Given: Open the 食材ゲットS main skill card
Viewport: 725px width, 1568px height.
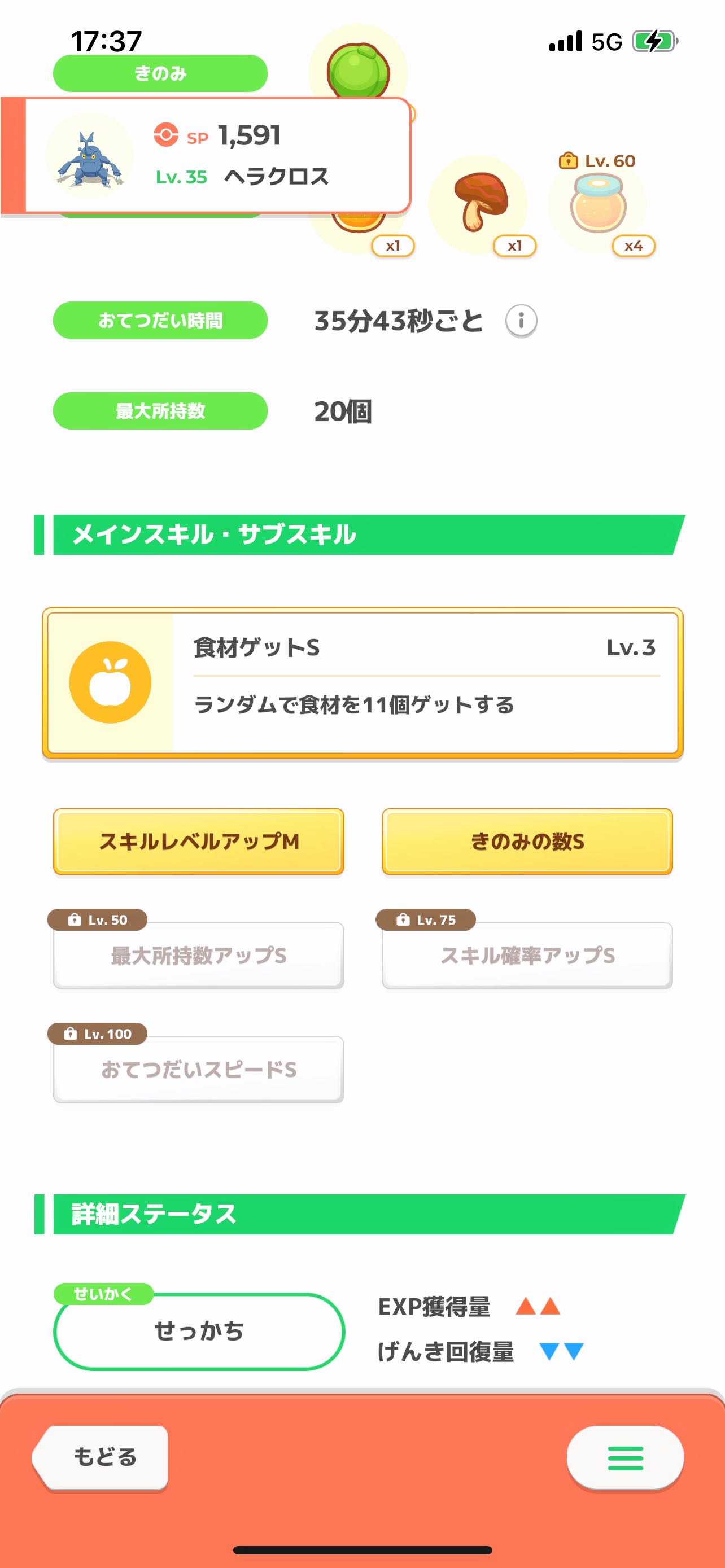Looking at the screenshot, I should pyautogui.click(x=363, y=682).
